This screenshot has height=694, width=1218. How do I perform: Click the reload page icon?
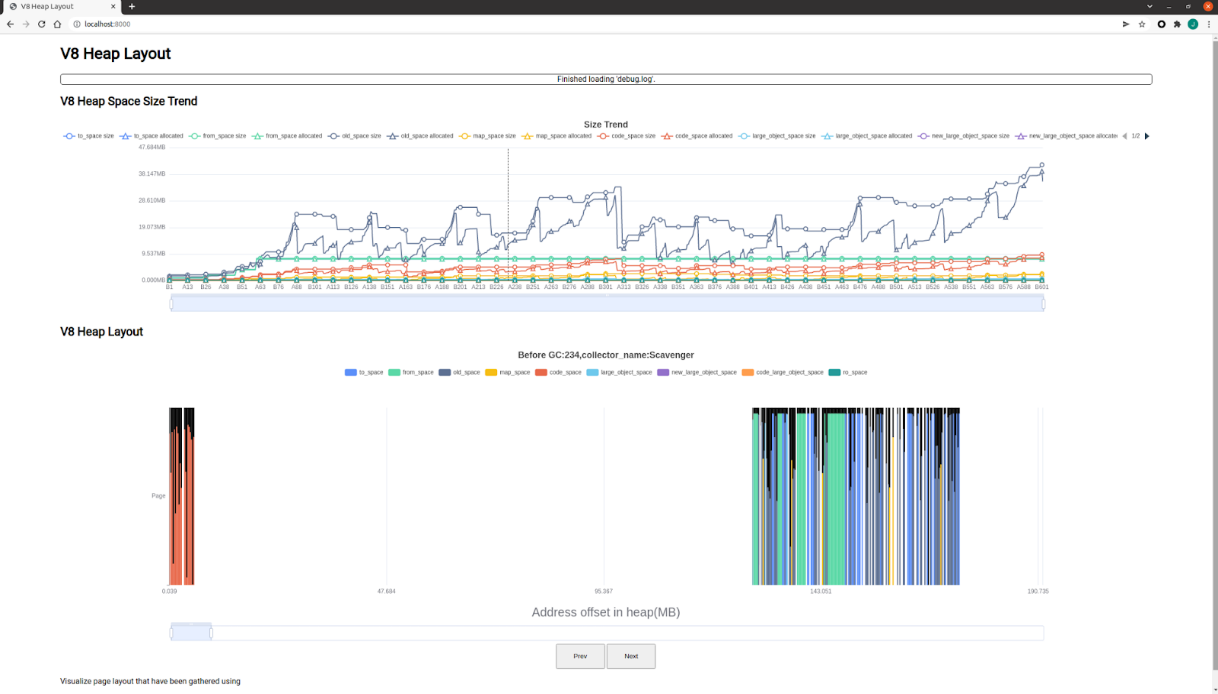[x=40, y=24]
